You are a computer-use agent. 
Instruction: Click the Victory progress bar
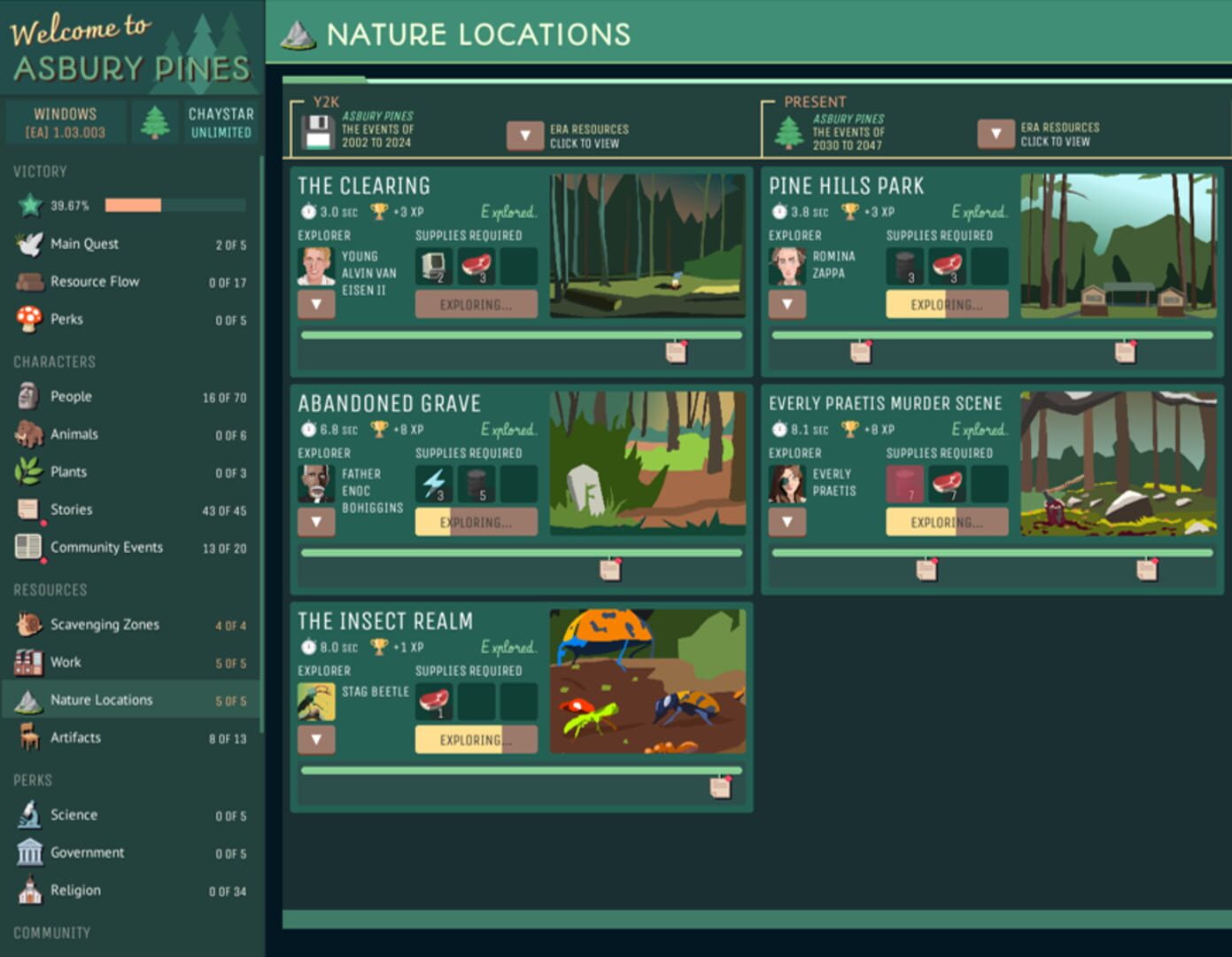pos(173,206)
